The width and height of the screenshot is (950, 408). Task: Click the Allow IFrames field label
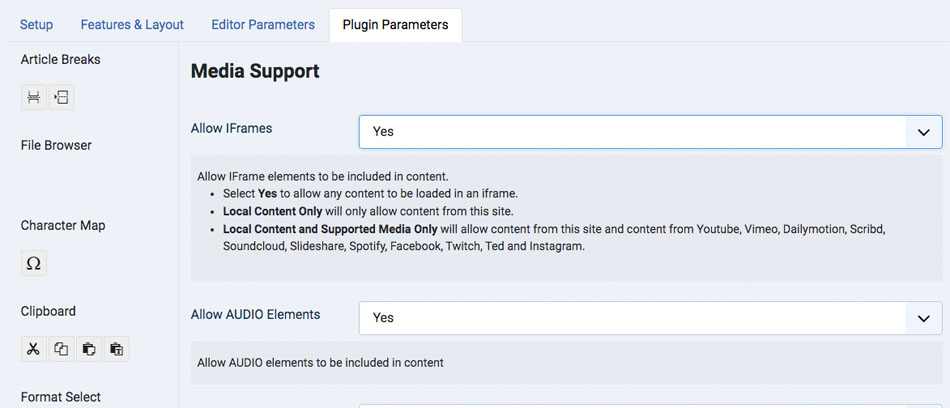tap(231, 128)
